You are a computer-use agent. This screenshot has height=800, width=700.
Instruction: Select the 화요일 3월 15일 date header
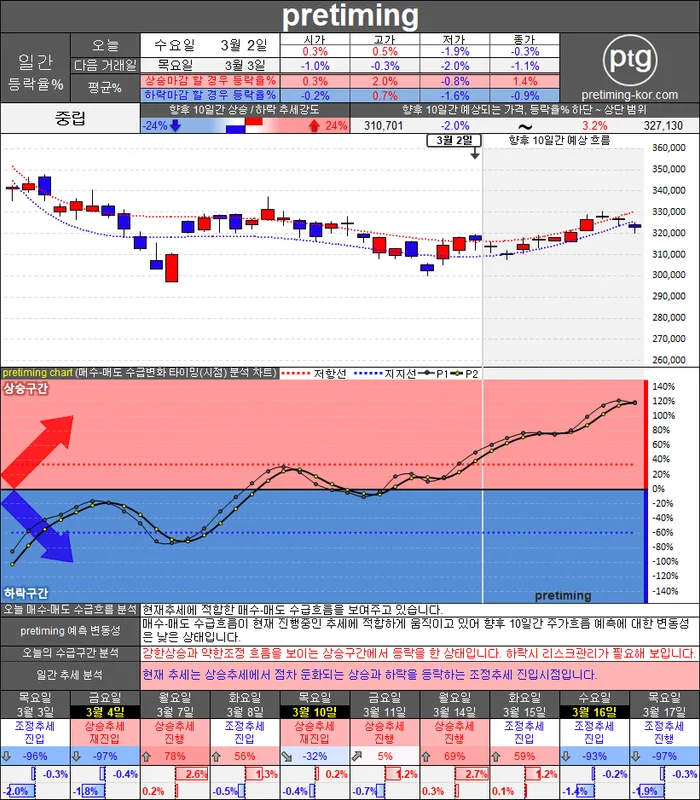coord(524,705)
